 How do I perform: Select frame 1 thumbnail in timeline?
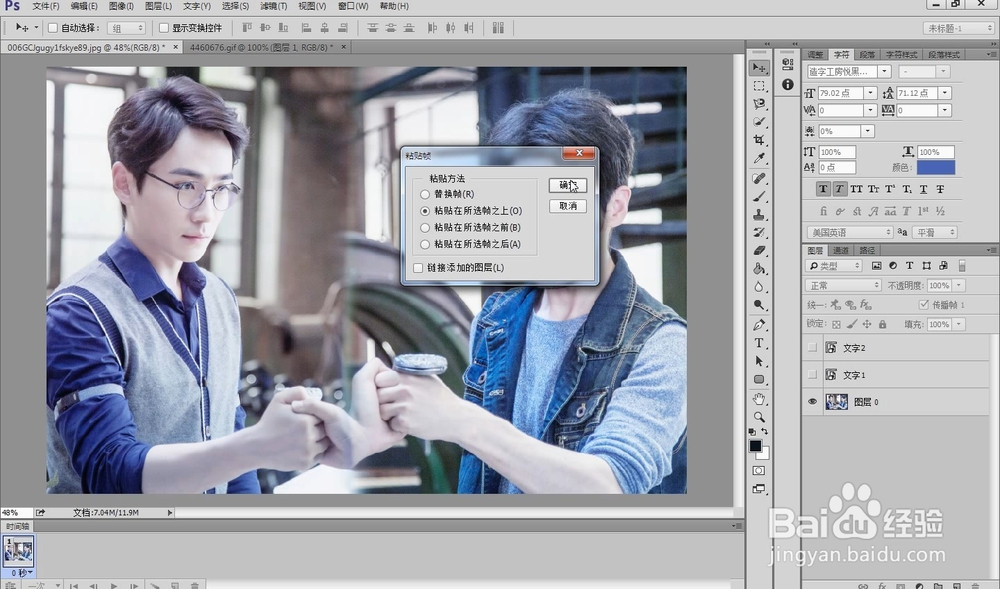18,551
